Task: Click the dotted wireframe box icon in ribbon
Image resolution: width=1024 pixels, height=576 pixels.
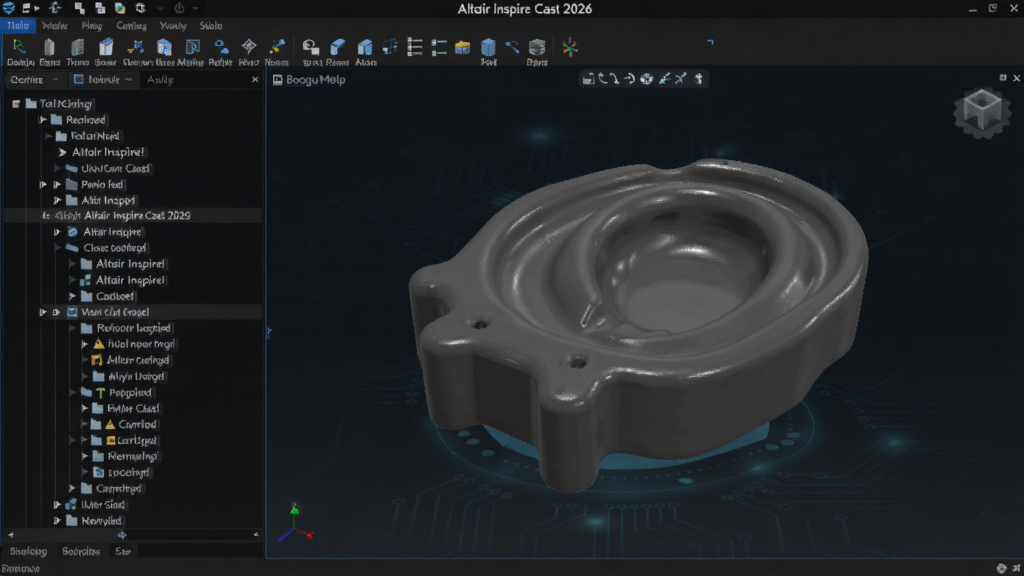Action: coord(390,47)
